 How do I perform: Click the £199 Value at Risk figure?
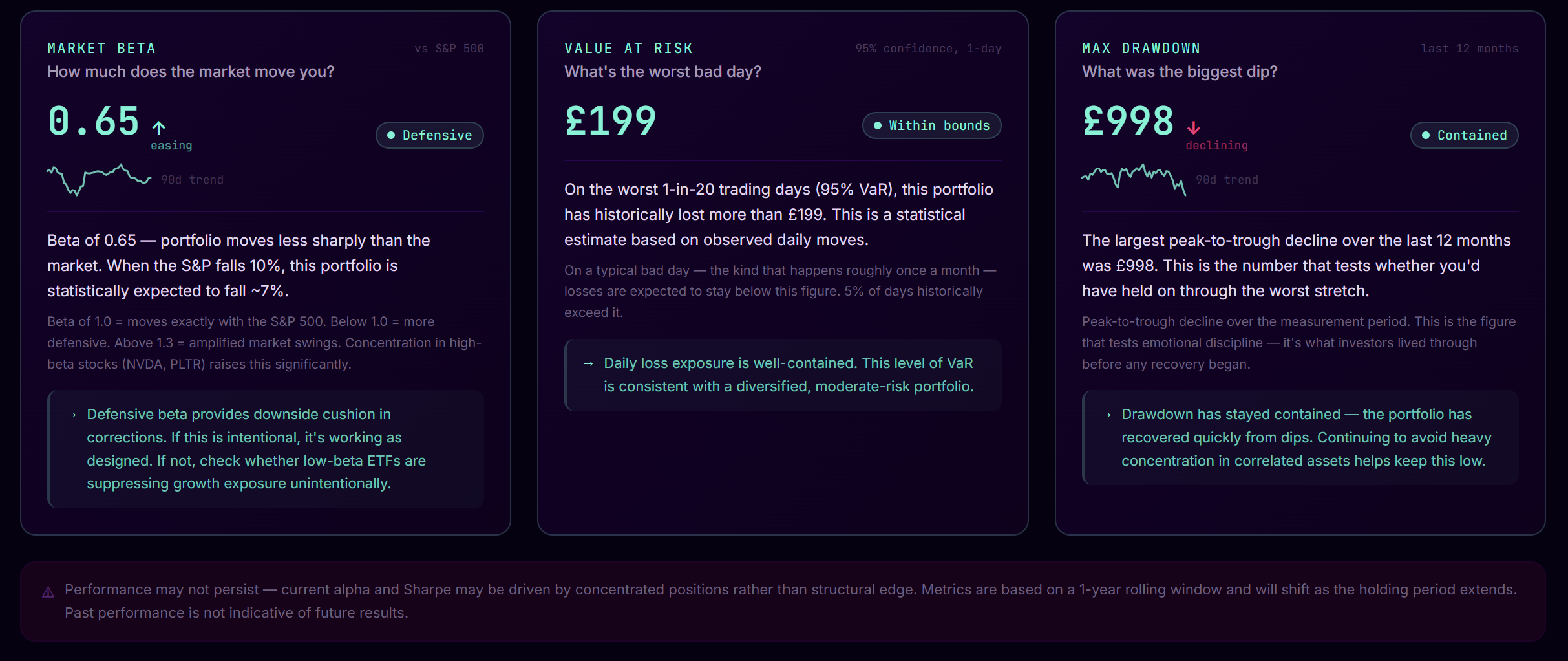(610, 120)
